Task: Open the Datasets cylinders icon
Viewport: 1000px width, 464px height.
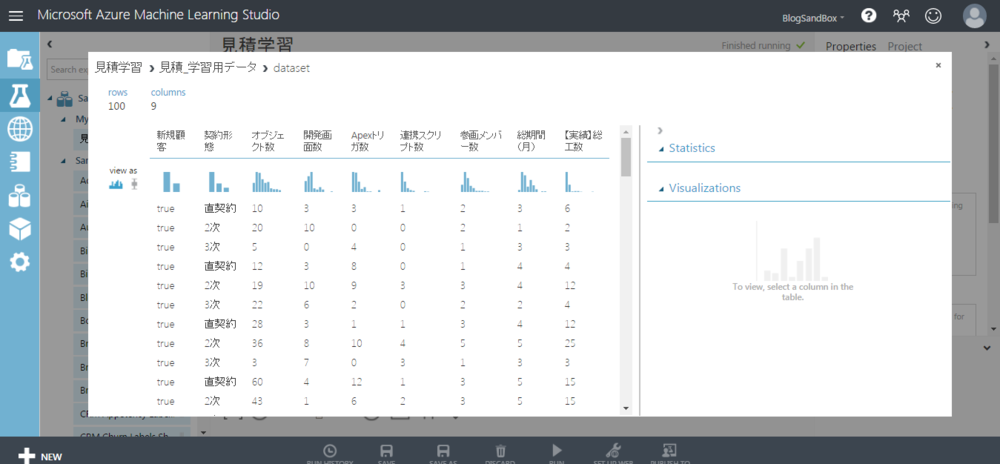Action: coord(19,196)
